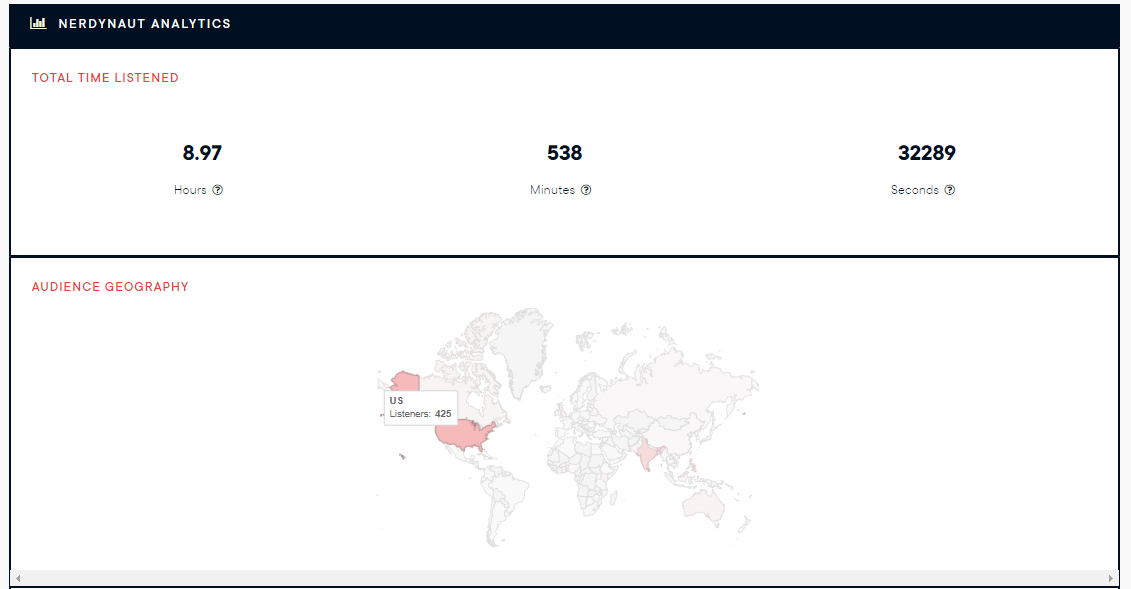Select the 32289 seconds value

[x=926, y=153]
